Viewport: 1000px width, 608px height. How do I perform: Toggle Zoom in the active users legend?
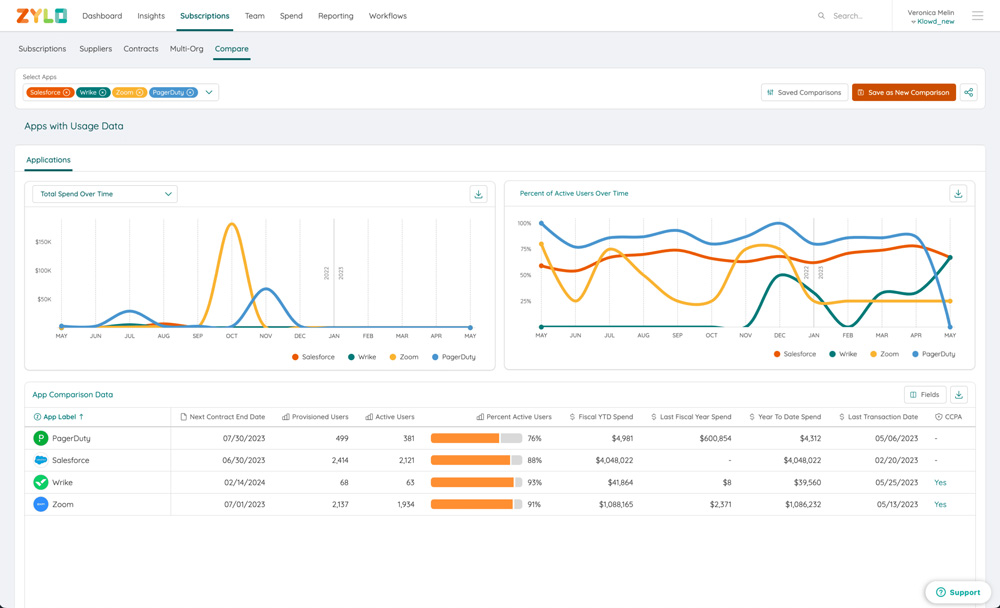coord(885,354)
